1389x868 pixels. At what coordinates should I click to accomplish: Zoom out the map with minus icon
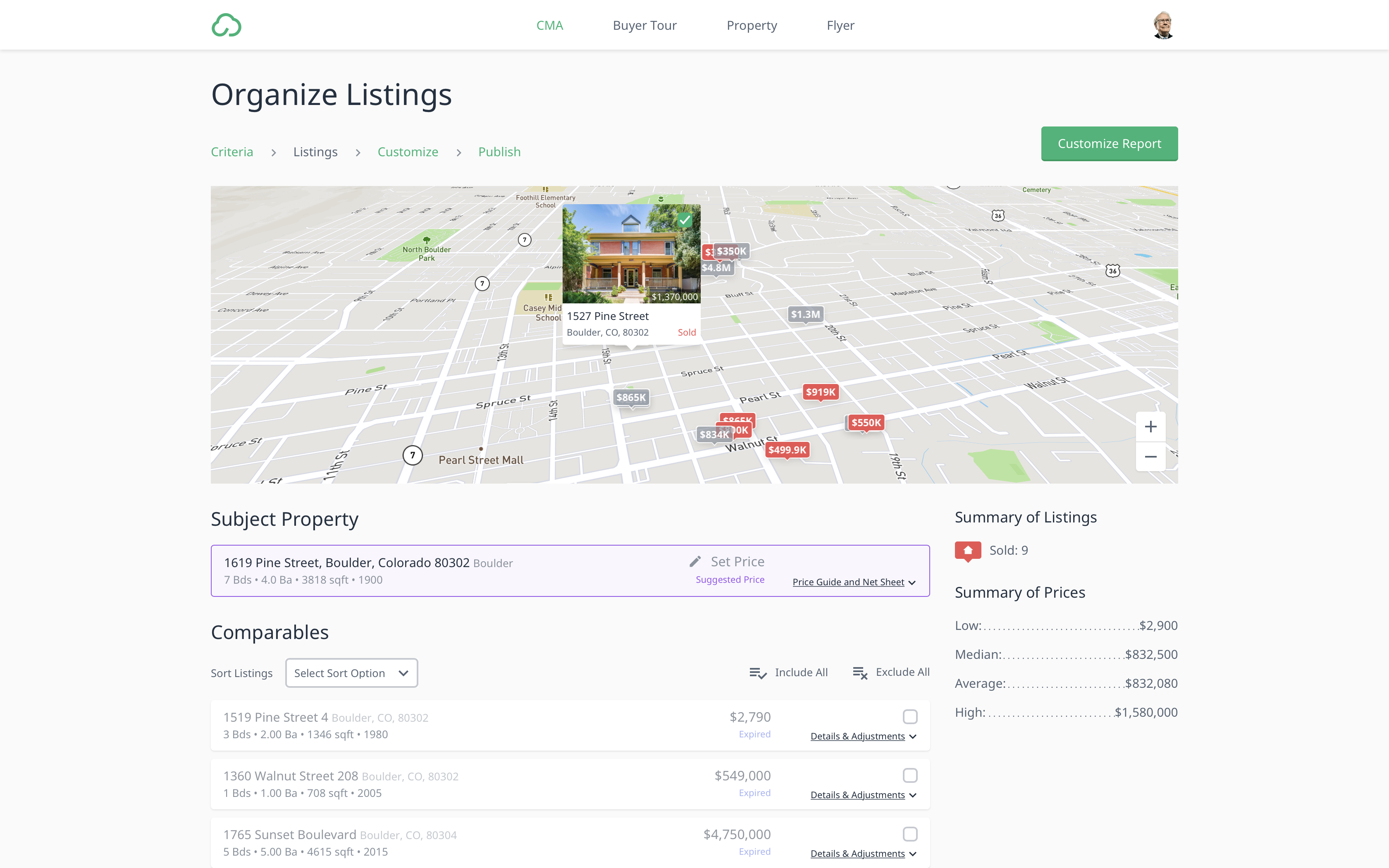tap(1150, 457)
